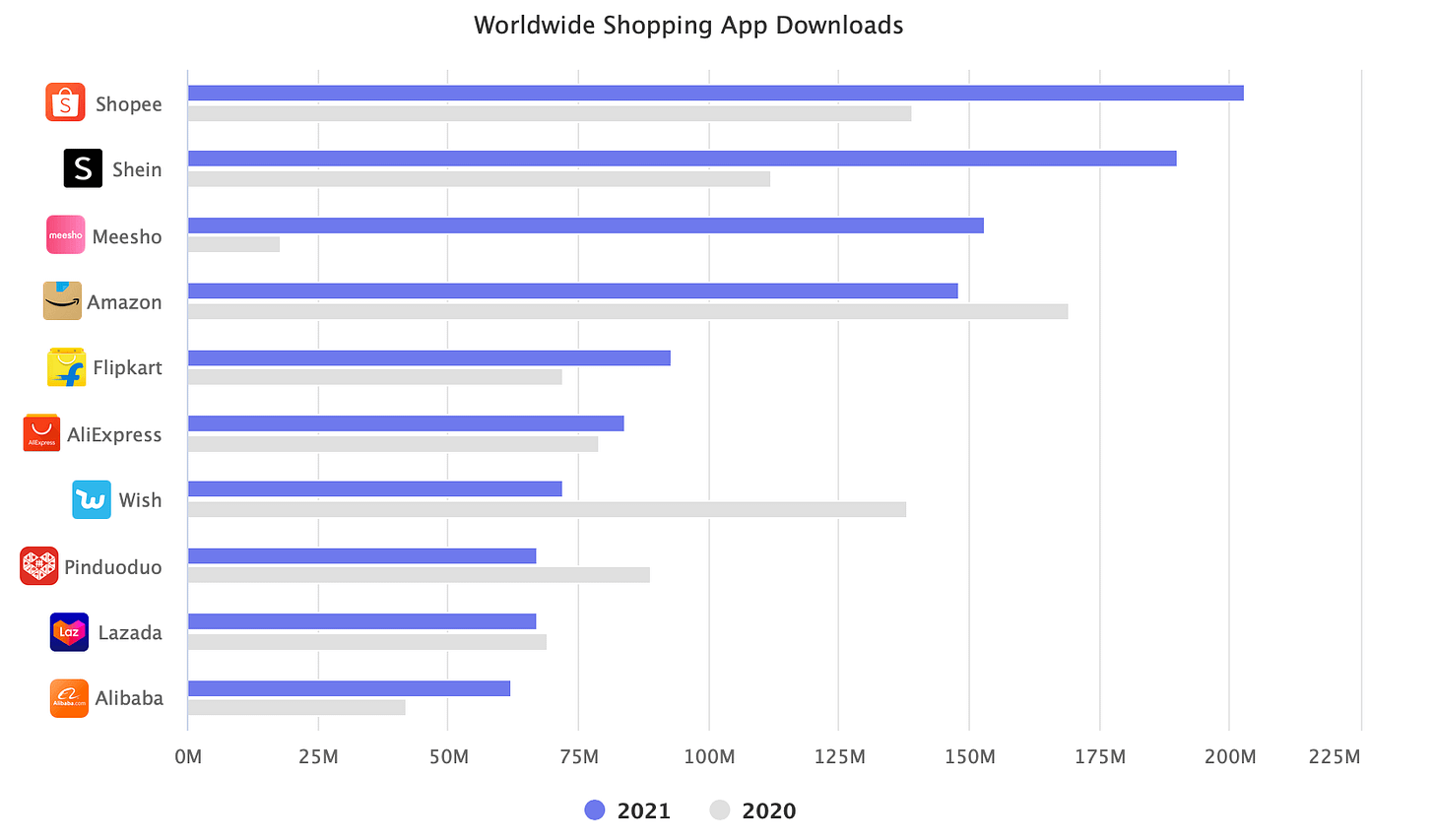Viewport: 1434px width, 840px height.
Task: Select Meesho's short 2020 gray bar
Action: click(x=233, y=244)
